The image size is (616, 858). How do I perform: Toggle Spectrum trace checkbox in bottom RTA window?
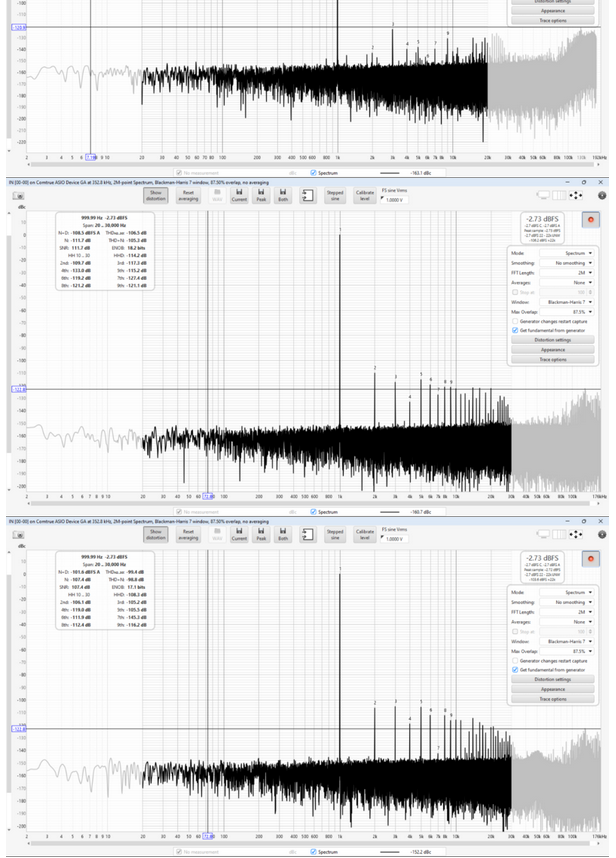point(313,851)
